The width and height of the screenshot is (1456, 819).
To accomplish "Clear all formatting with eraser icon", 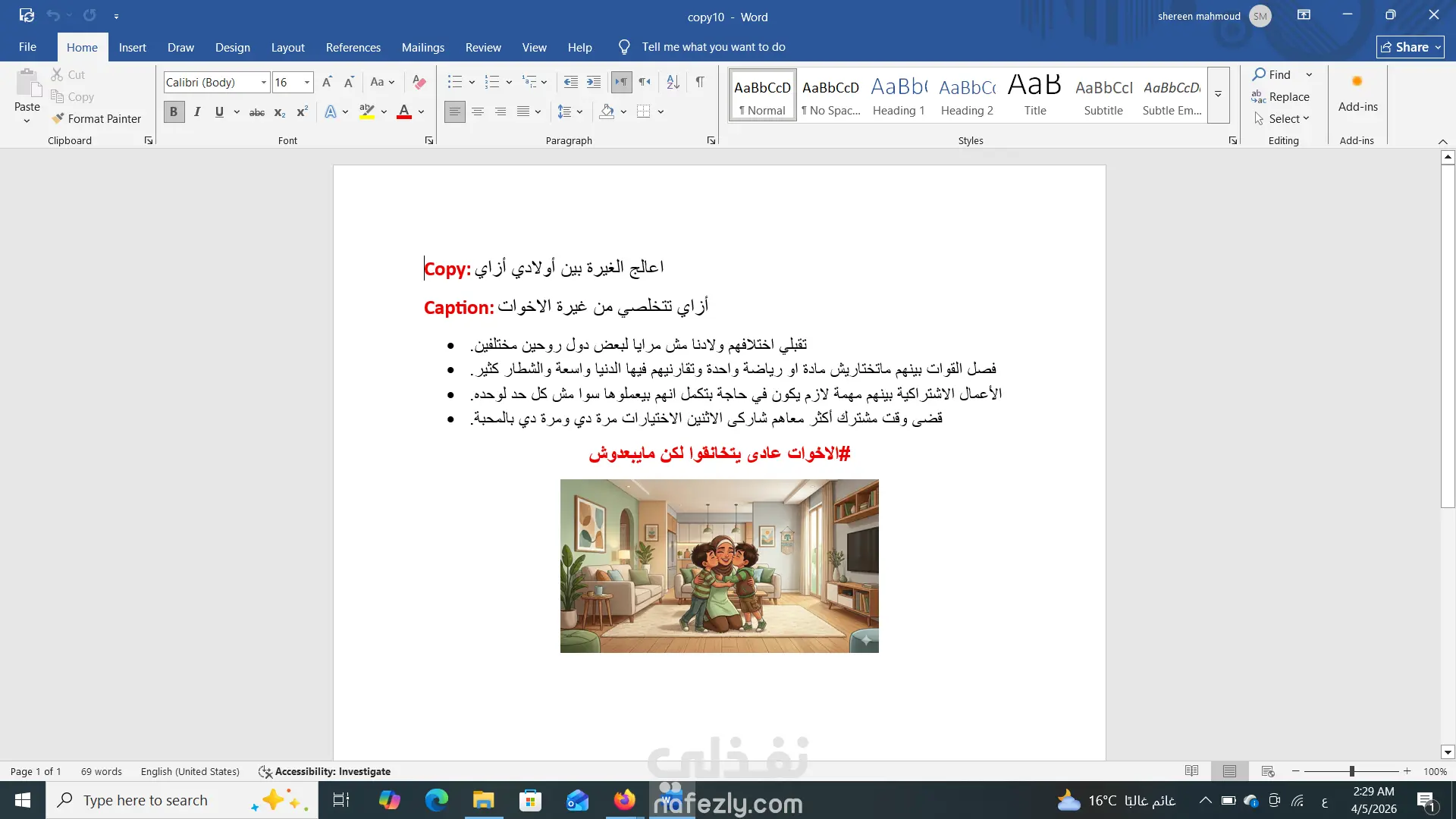I will click(419, 82).
